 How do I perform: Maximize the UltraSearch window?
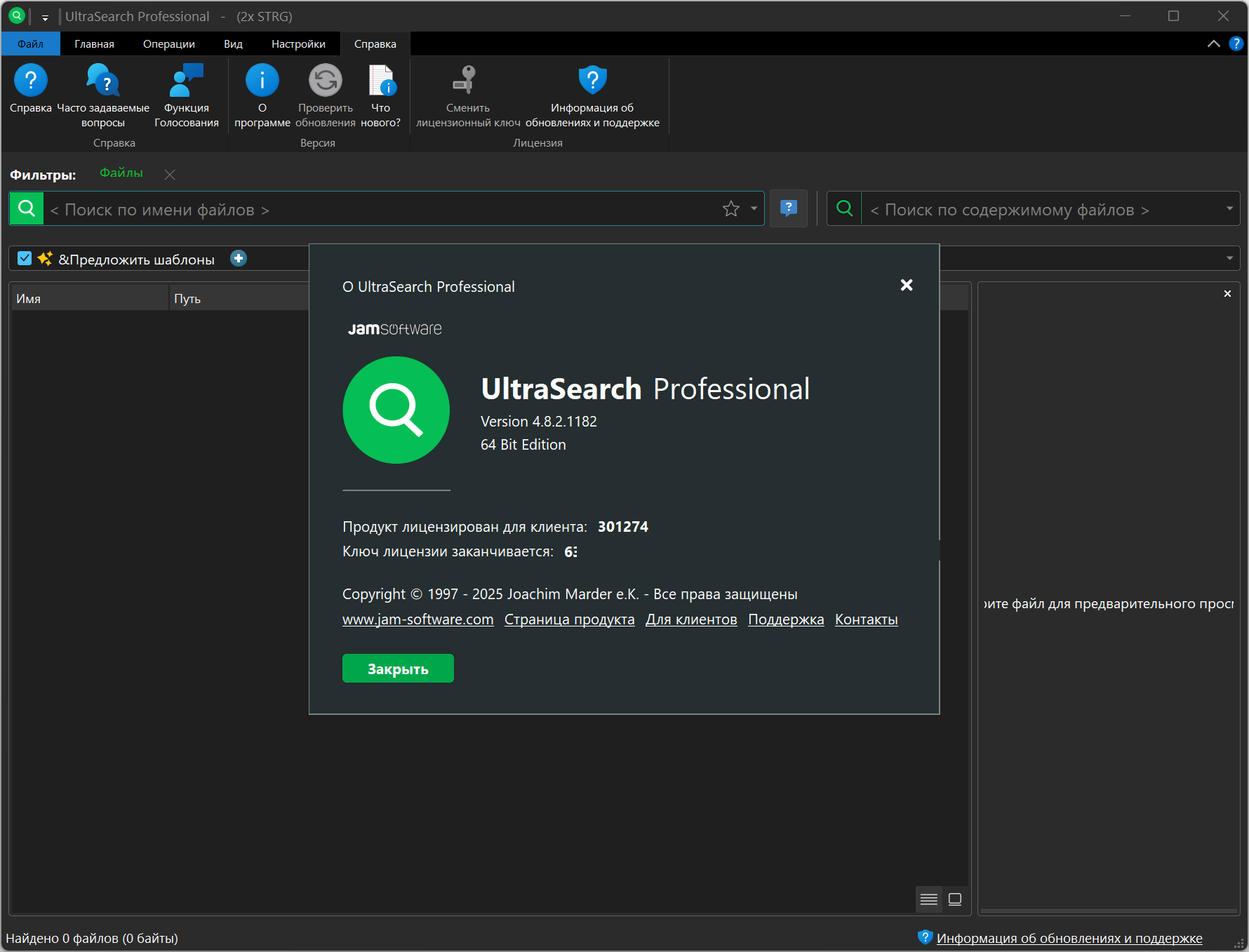(x=1173, y=15)
